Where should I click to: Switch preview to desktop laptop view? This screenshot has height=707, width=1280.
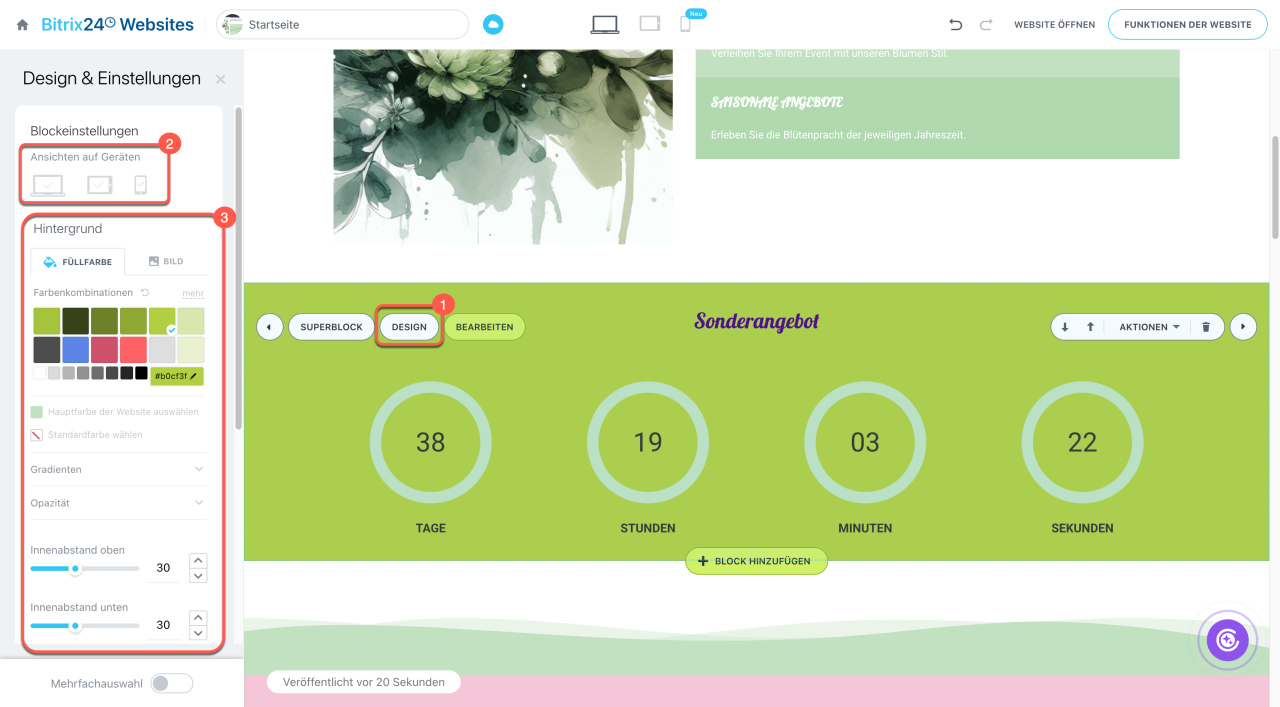coord(604,24)
